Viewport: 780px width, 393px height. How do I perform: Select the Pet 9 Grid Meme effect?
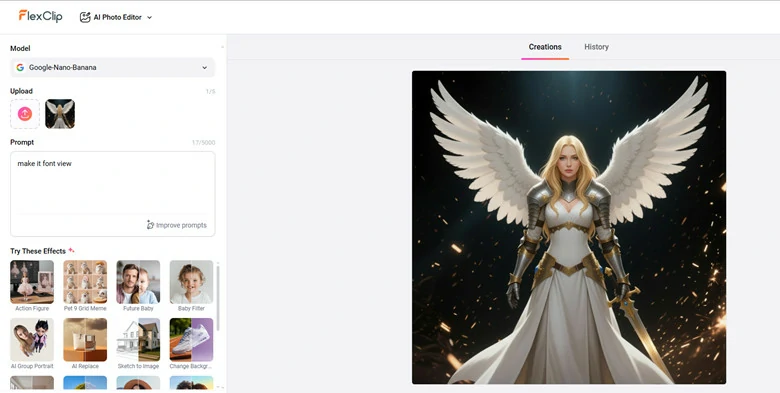click(85, 286)
